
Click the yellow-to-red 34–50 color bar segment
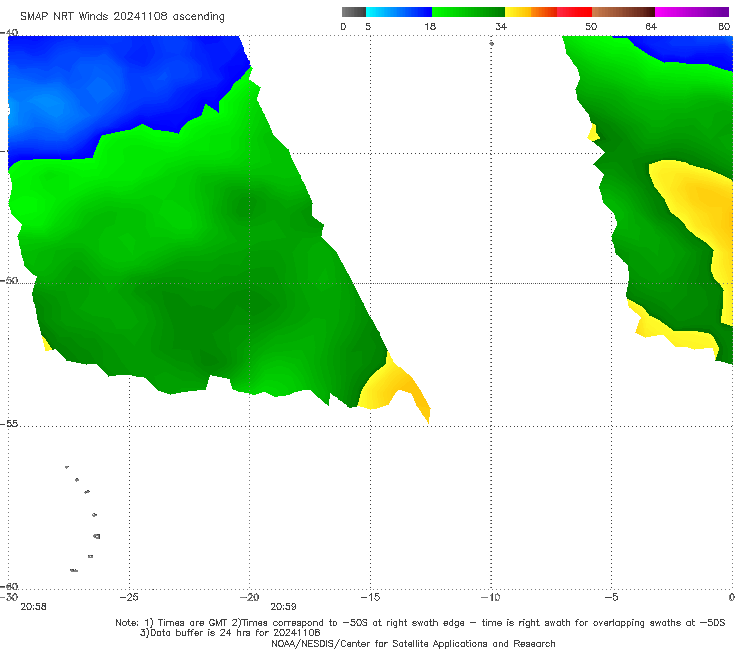coord(548,12)
